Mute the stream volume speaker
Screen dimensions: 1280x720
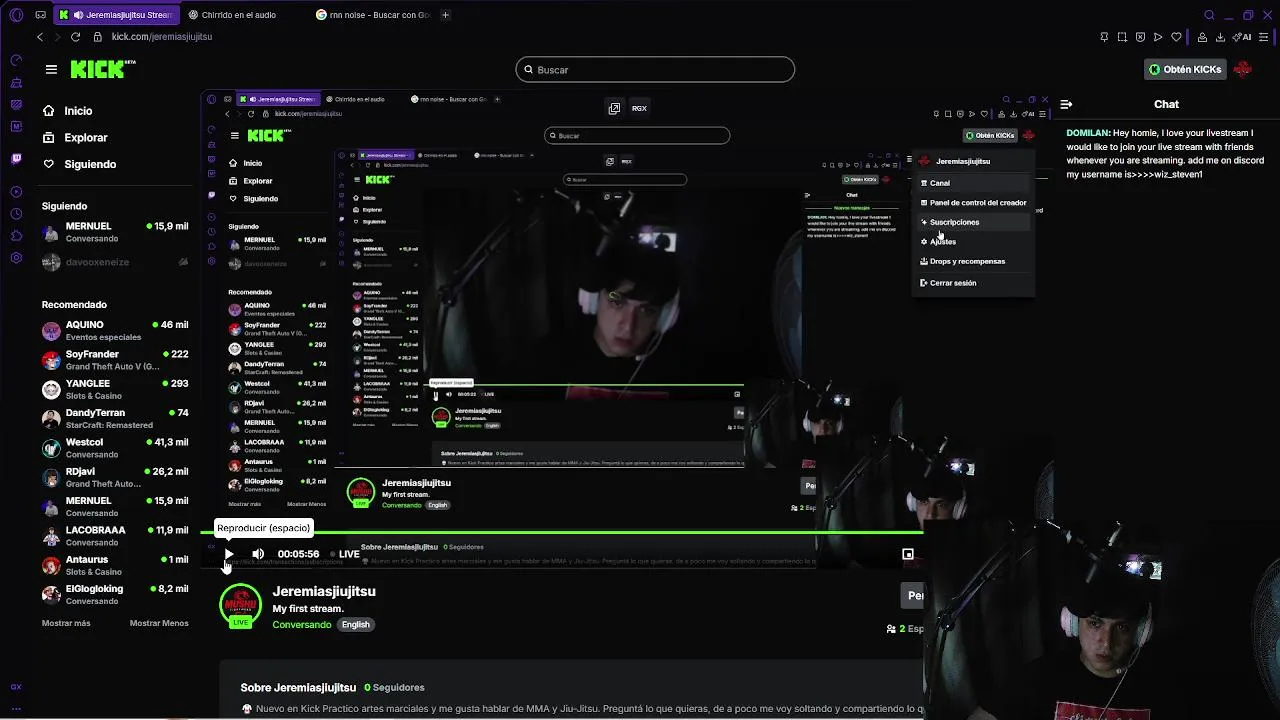pyautogui.click(x=258, y=554)
